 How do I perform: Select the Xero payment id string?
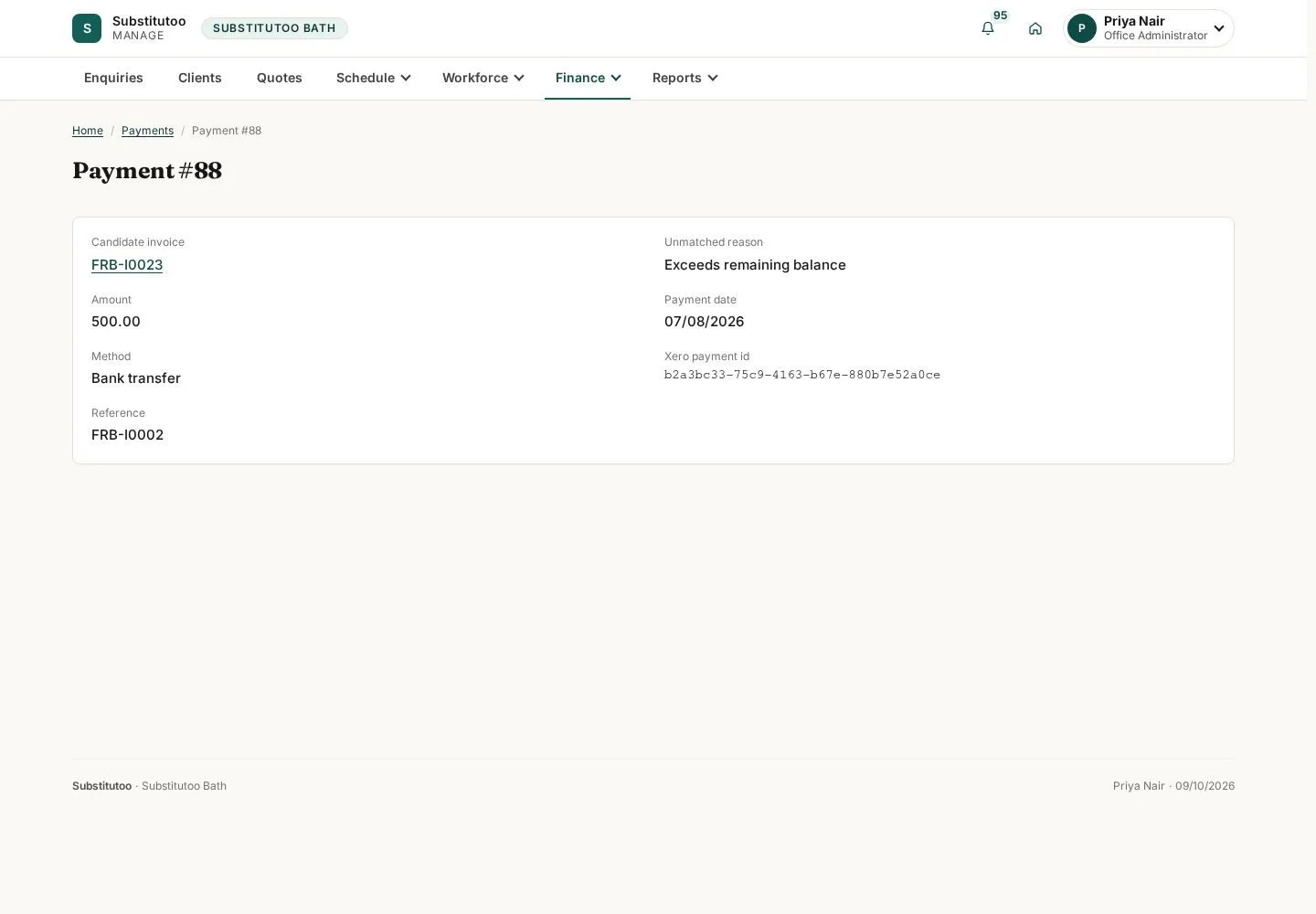[802, 375]
